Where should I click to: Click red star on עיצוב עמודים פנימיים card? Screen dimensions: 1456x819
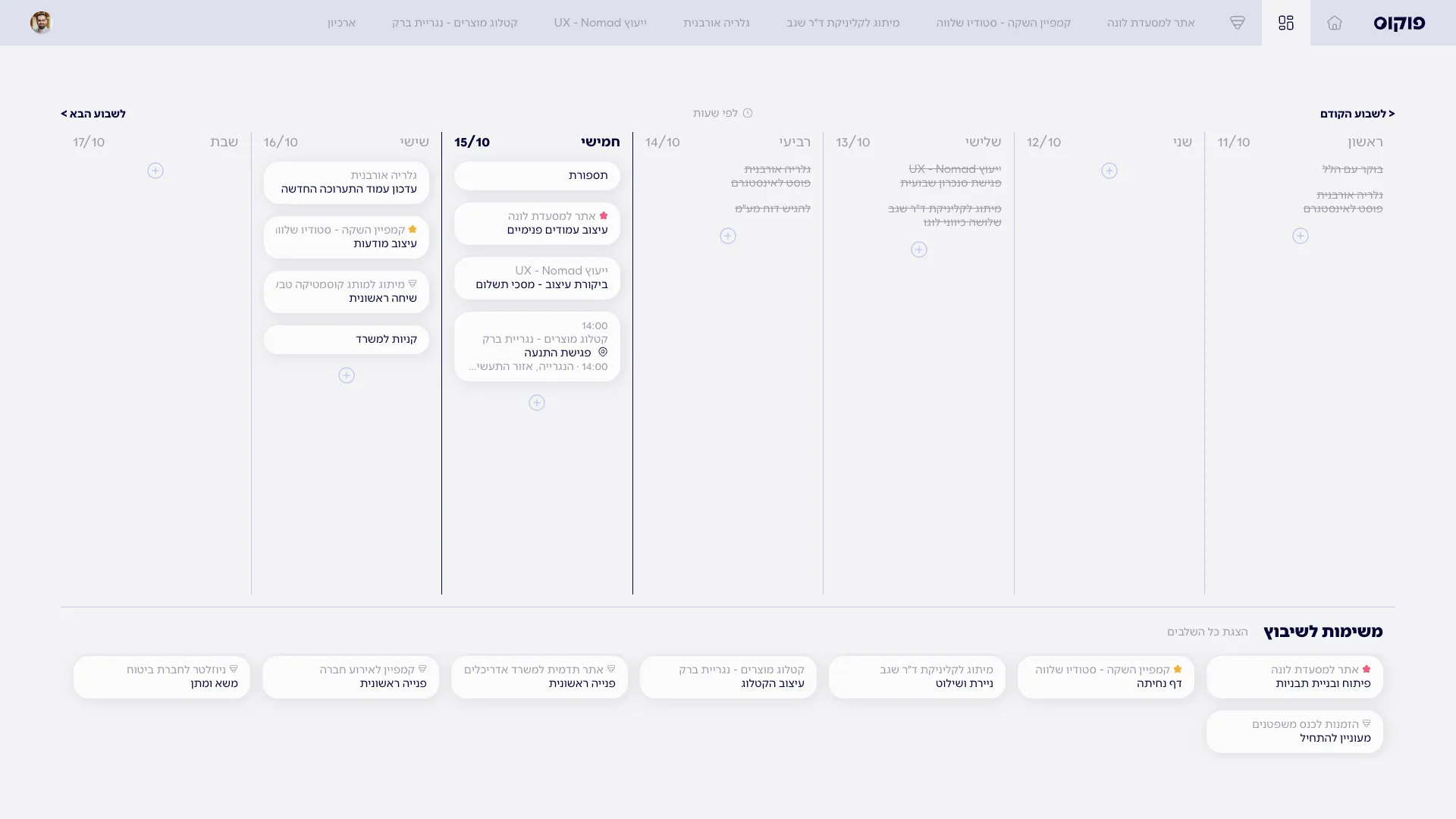(x=604, y=216)
